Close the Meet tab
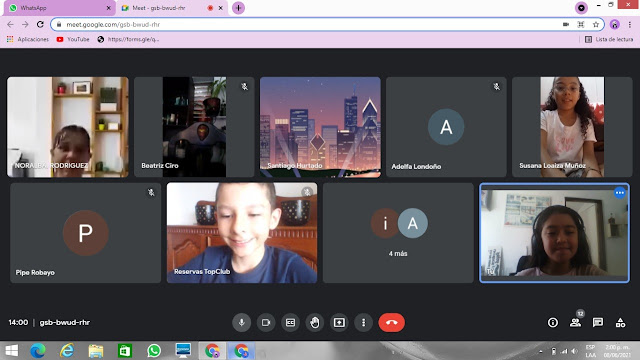The width and height of the screenshot is (640, 360). click(221, 8)
